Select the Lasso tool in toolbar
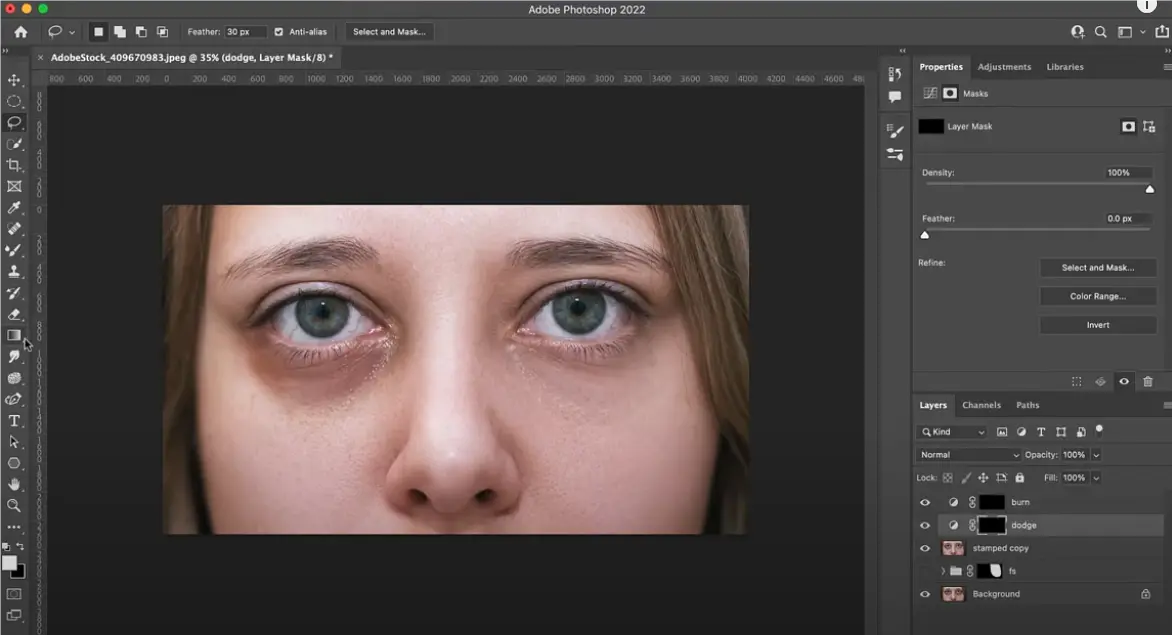Viewport: 1172px width, 635px height. click(x=14, y=122)
